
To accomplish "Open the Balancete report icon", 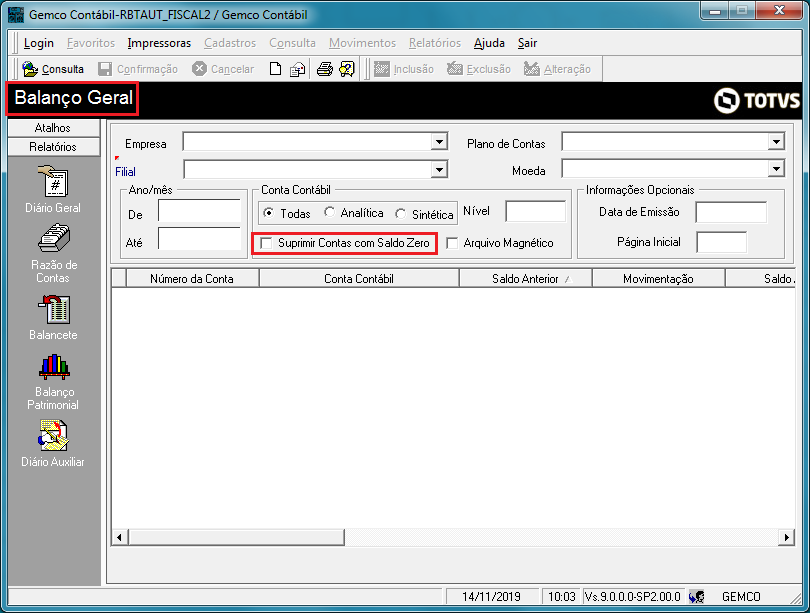I will 54,309.
